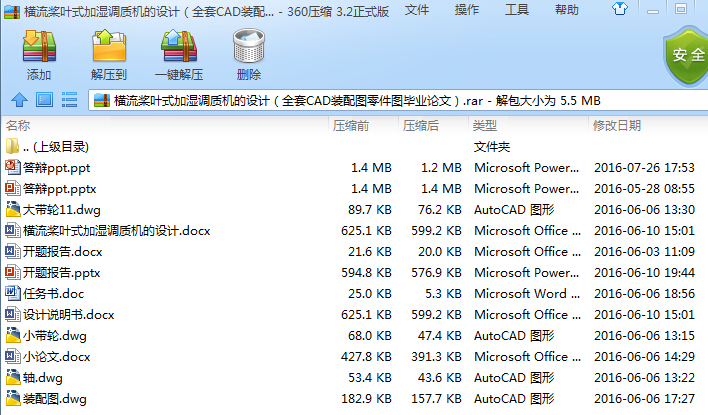The height and width of the screenshot is (415, 708).
Task: Select the 小带轮.dwg file icon
Action: [13, 336]
